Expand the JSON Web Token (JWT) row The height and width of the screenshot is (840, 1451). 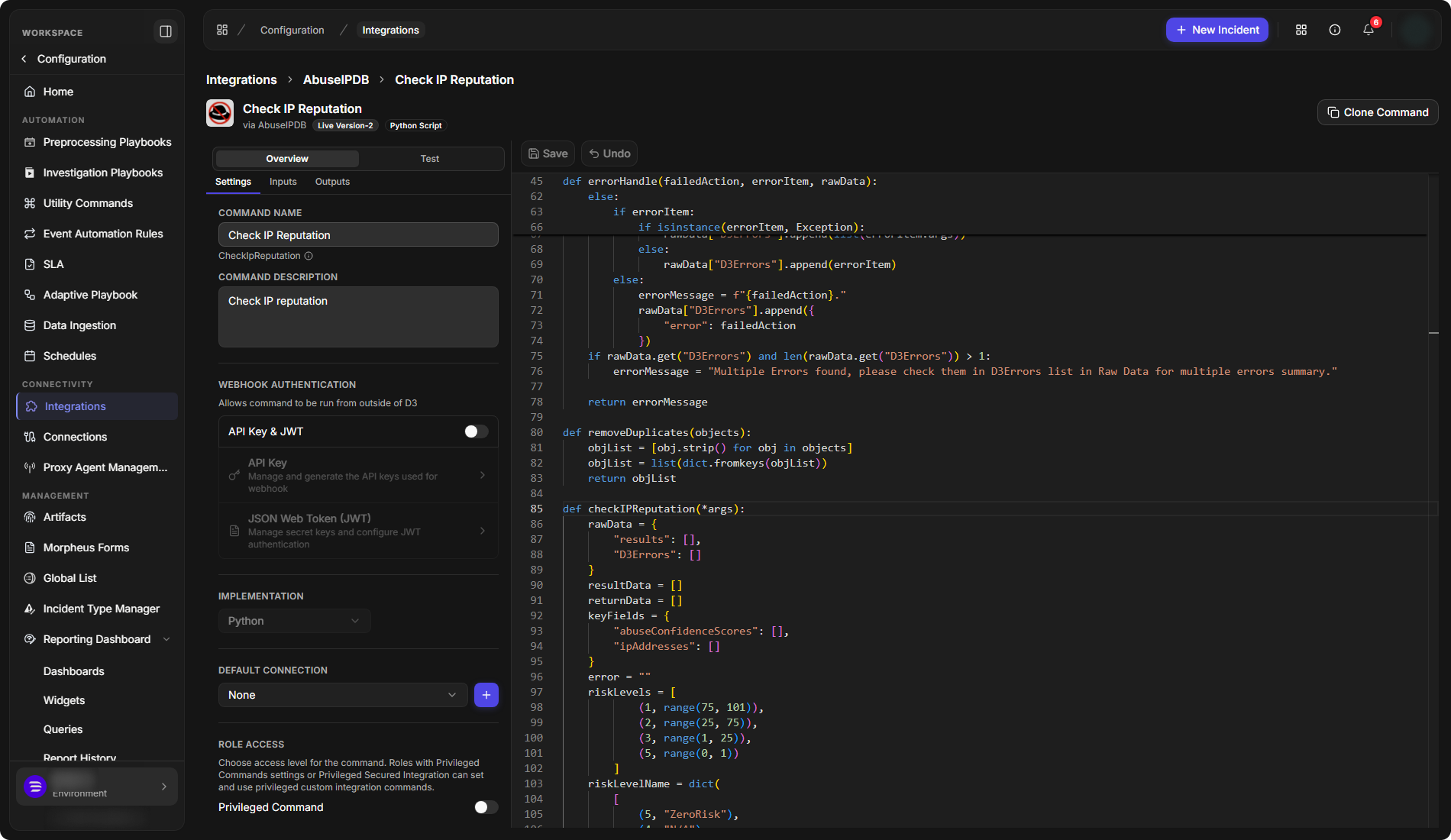click(358, 531)
